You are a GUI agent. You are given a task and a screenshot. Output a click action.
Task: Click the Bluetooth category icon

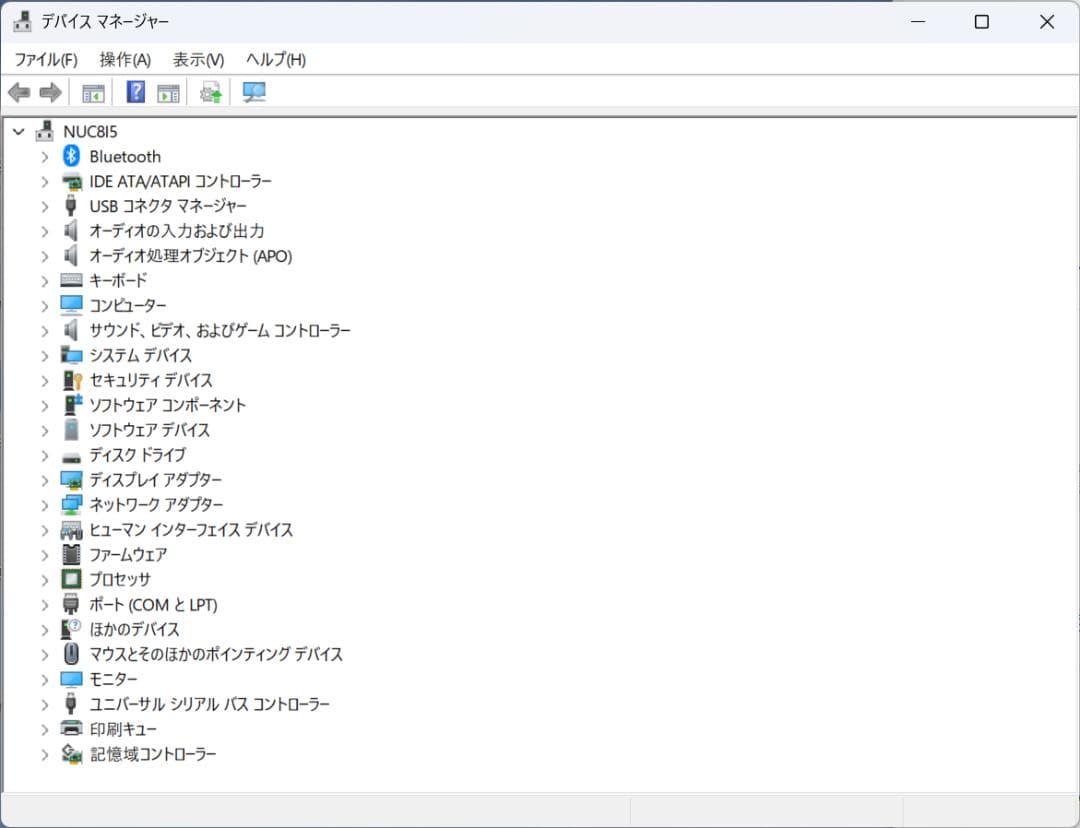pos(71,156)
